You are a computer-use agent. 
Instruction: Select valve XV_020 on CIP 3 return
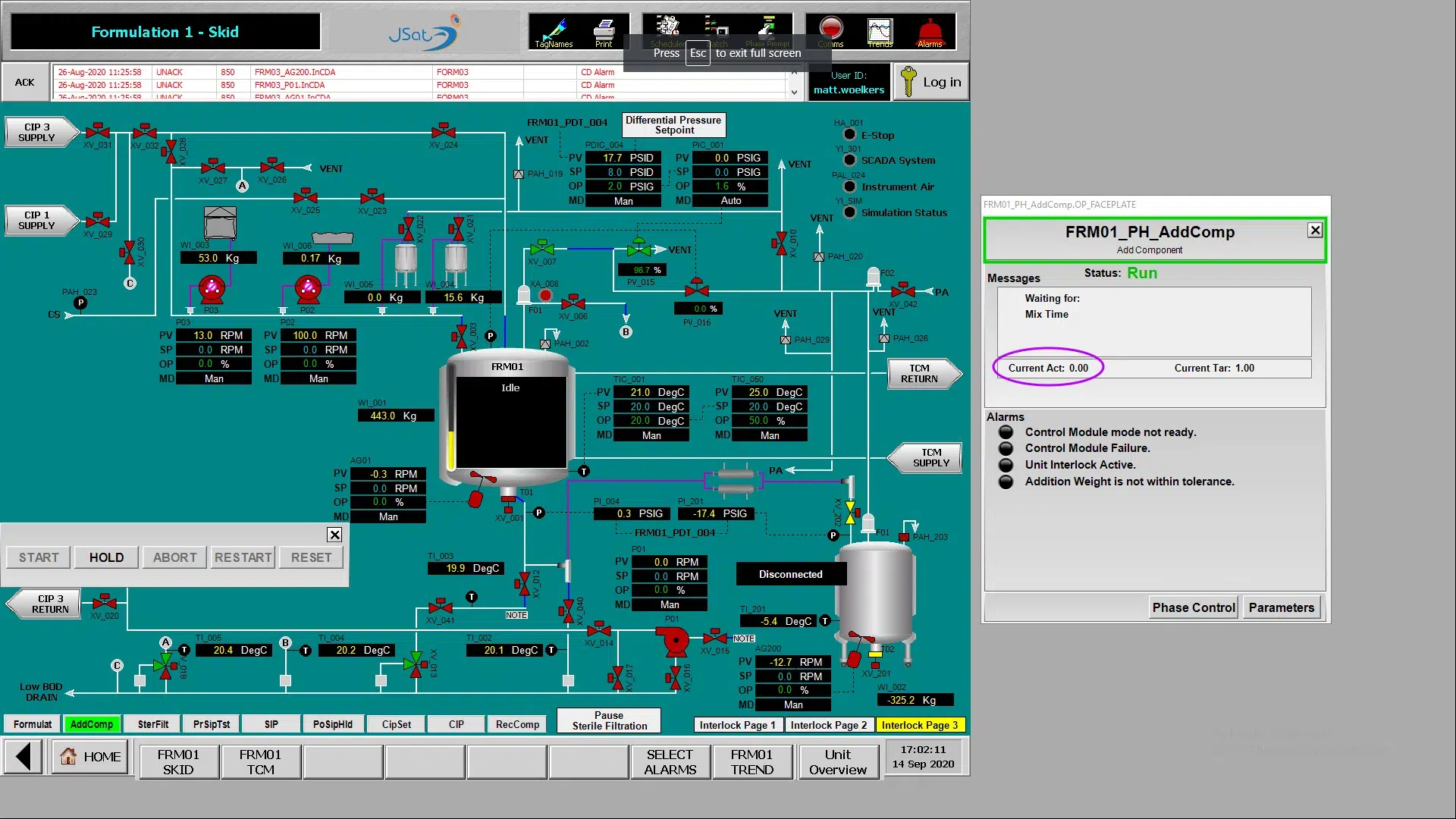tap(104, 602)
